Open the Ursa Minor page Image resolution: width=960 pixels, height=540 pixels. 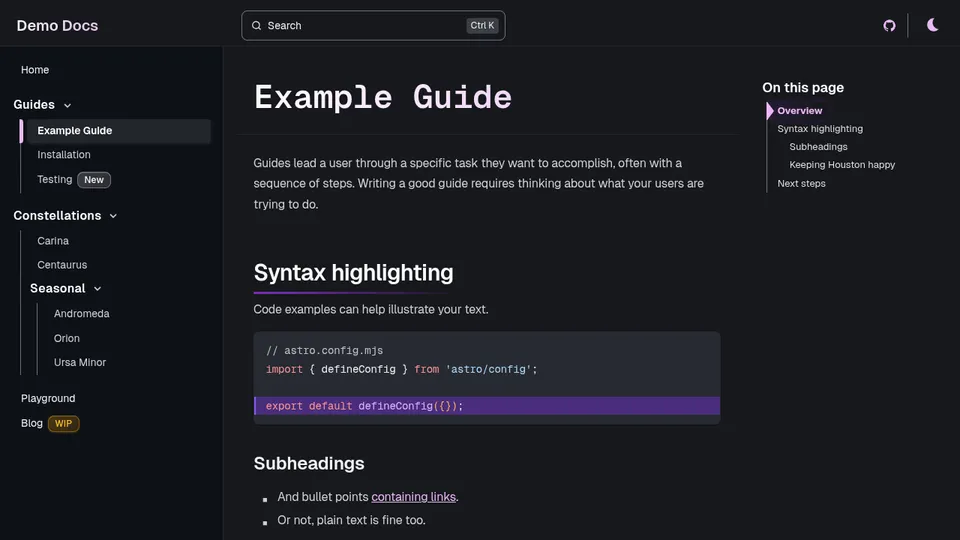pyautogui.click(x=79, y=363)
